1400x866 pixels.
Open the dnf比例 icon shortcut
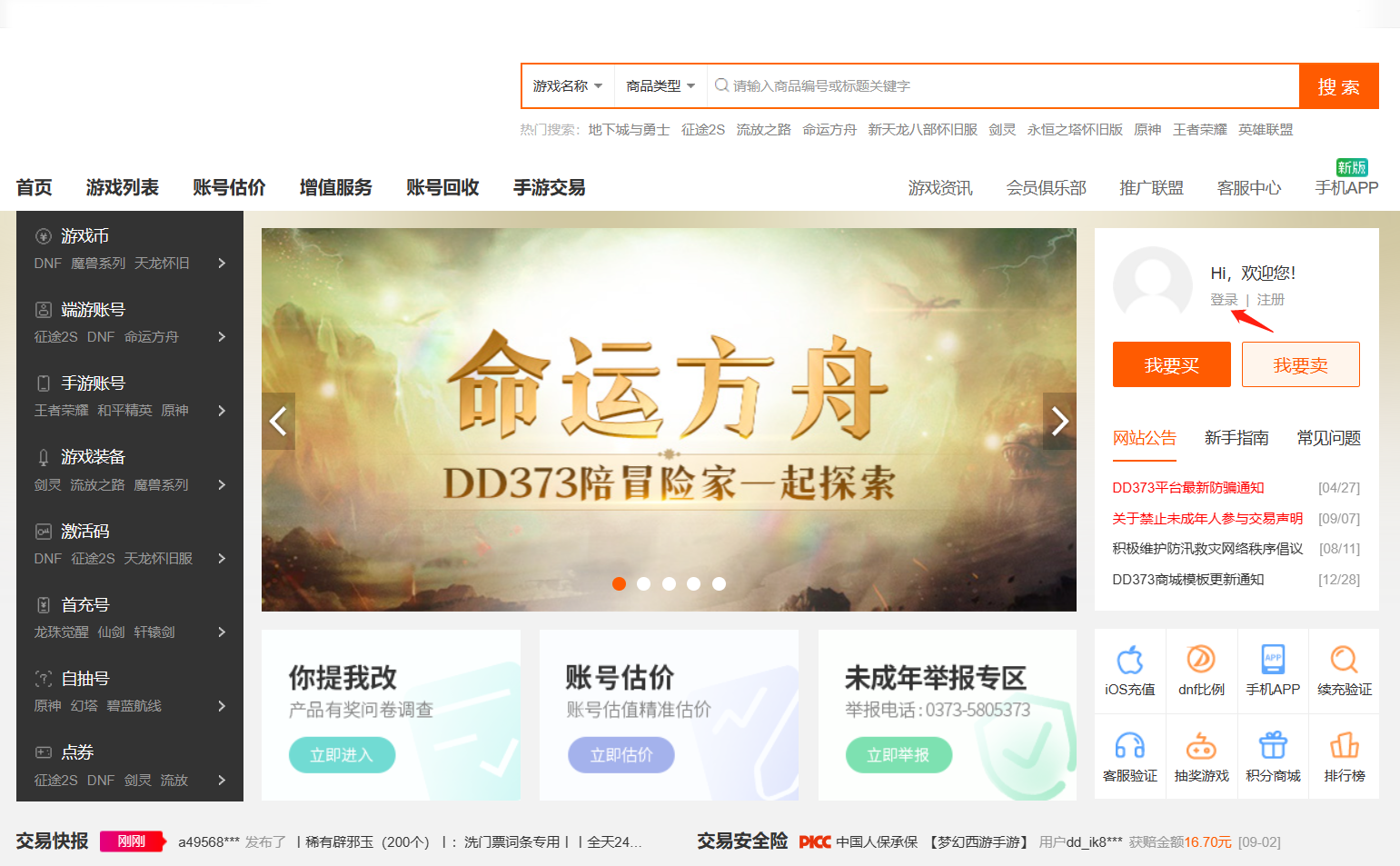[x=1201, y=661]
